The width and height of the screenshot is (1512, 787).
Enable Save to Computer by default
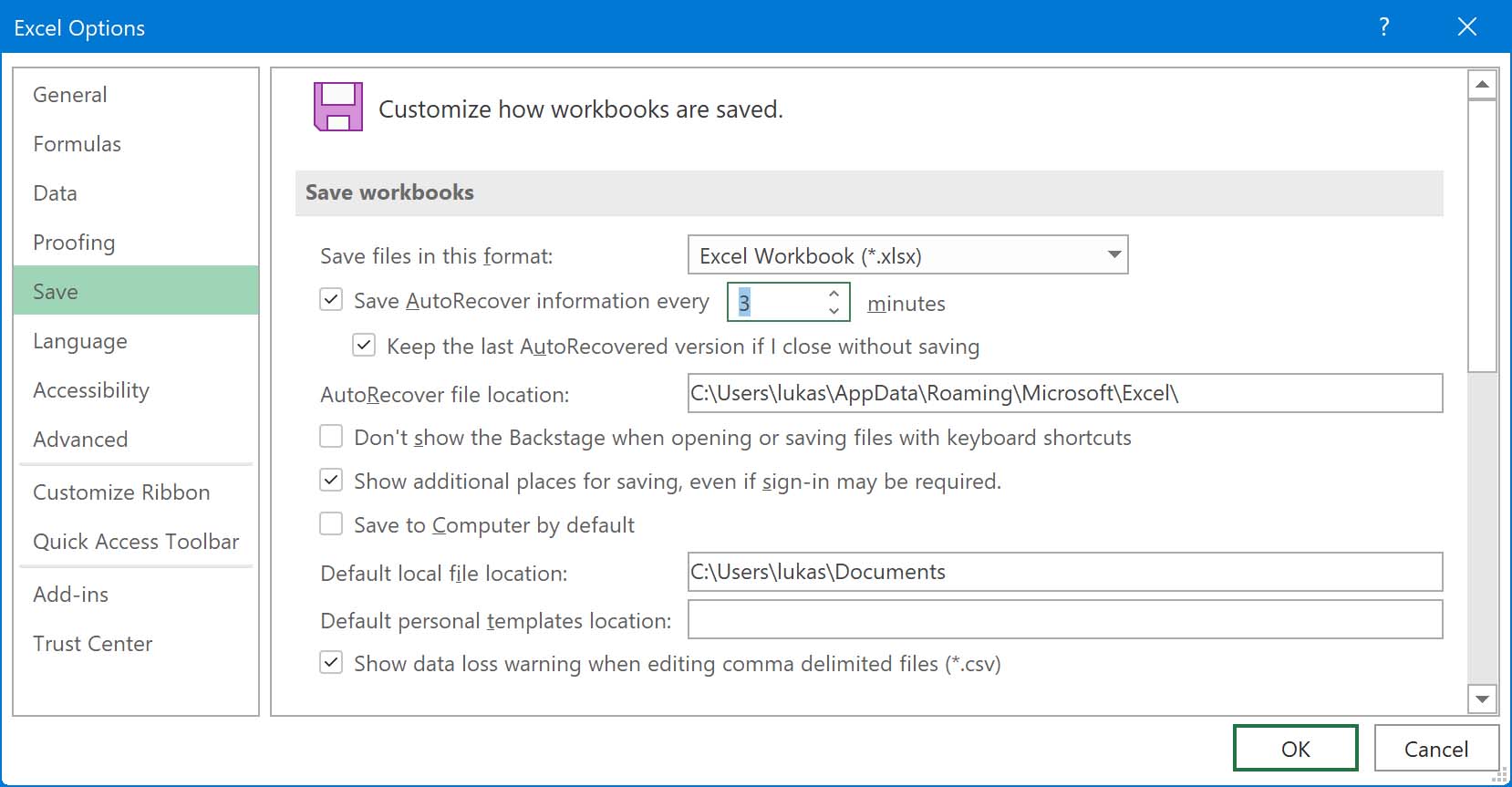[331, 523]
